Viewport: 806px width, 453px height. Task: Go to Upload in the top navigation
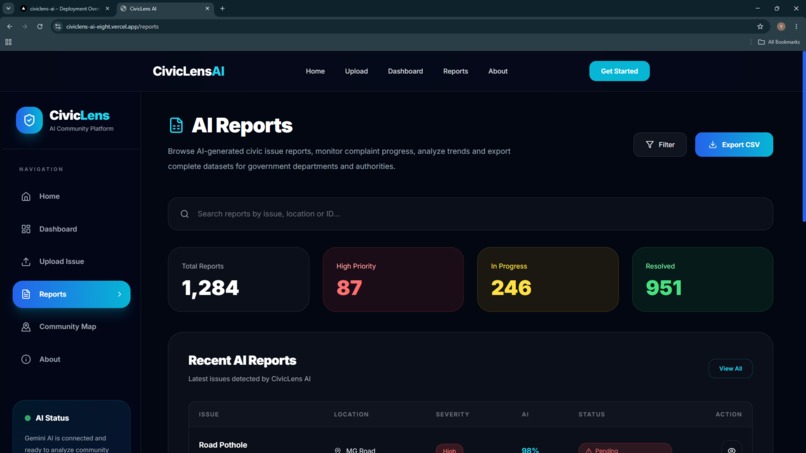click(356, 71)
